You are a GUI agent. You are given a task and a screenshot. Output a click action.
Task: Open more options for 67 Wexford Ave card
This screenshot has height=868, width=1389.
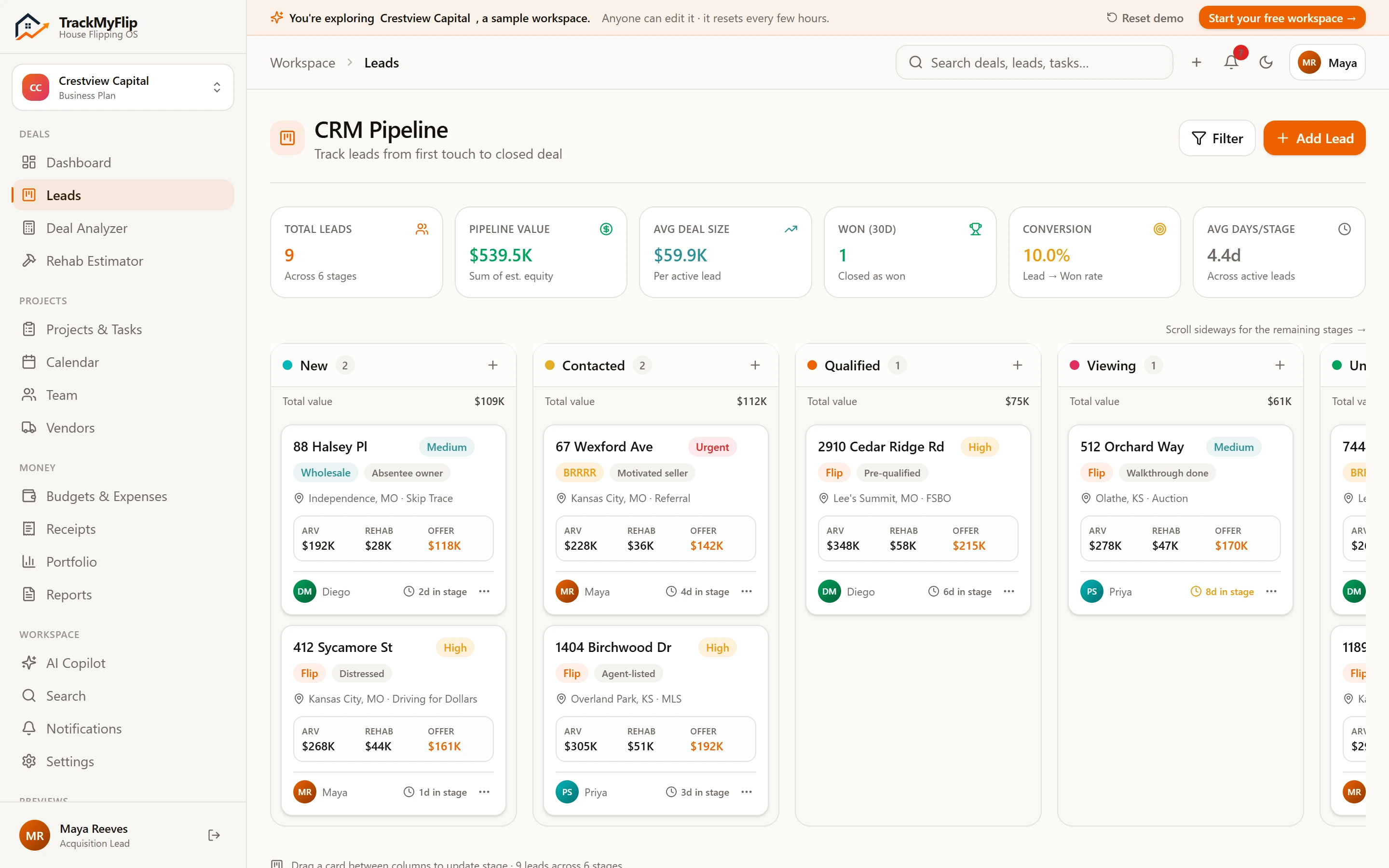point(746,591)
